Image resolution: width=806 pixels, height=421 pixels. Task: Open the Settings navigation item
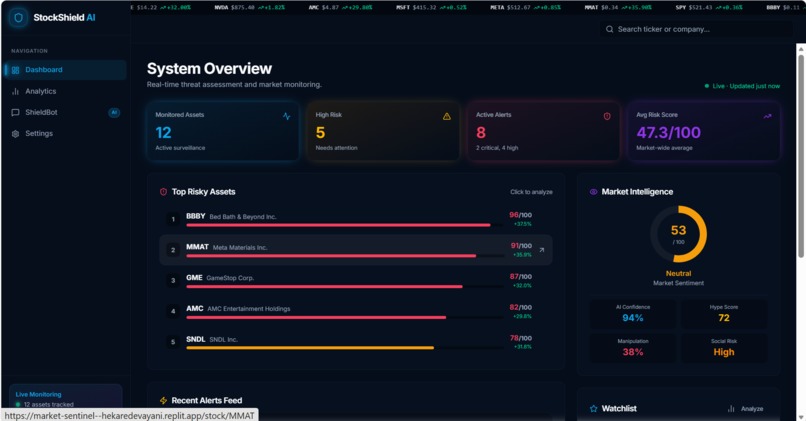65,133
